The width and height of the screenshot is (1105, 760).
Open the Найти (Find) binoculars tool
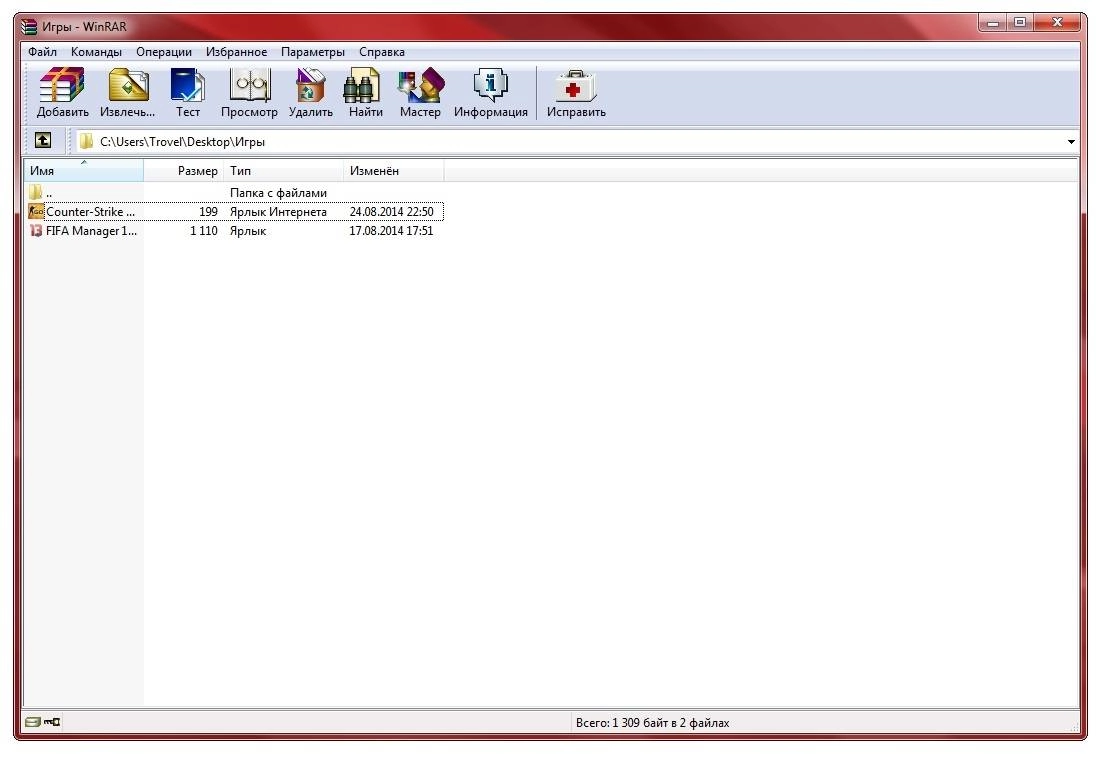[365, 92]
